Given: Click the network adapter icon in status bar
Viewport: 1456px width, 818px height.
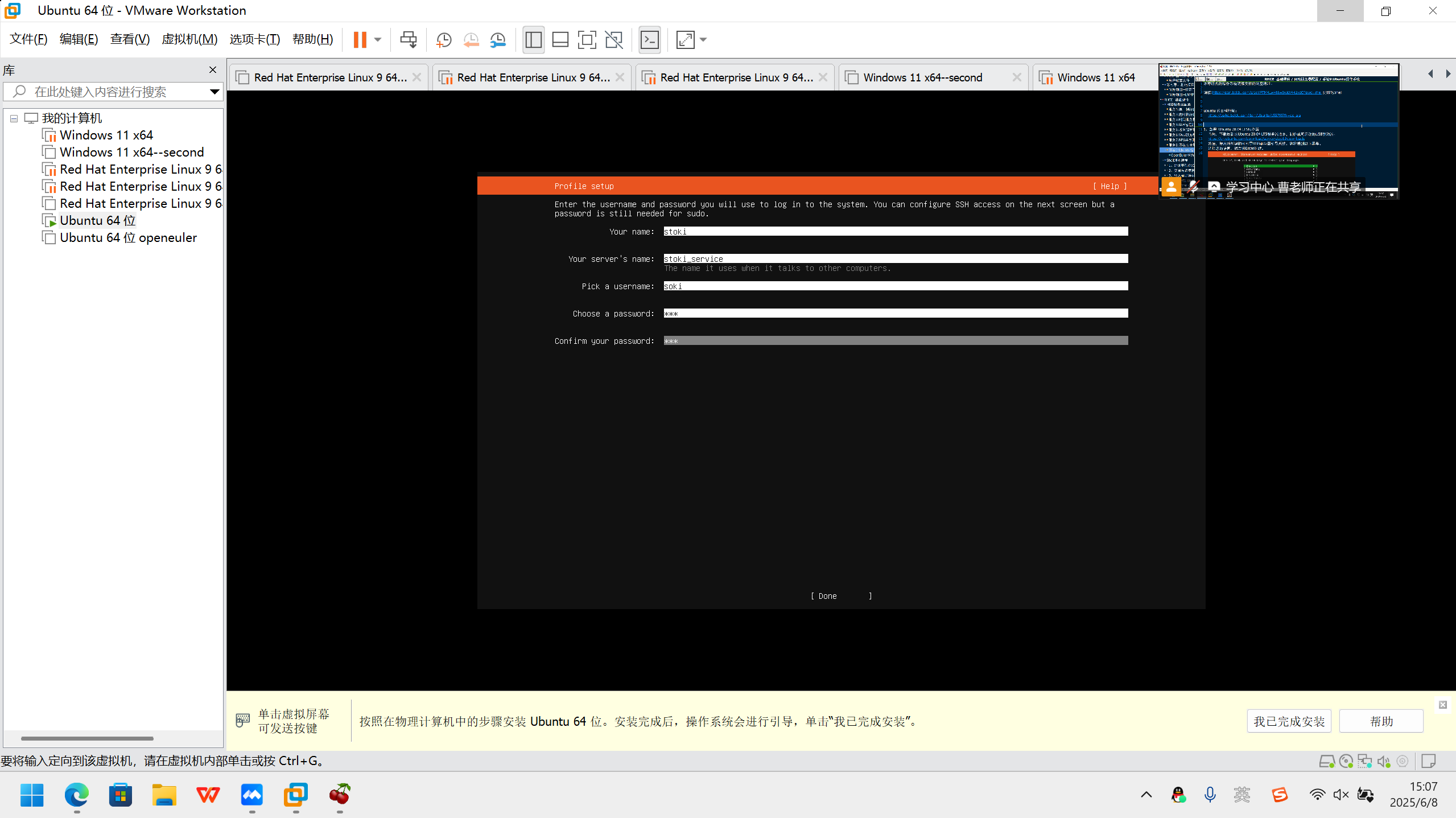Looking at the screenshot, I should tap(1364, 761).
